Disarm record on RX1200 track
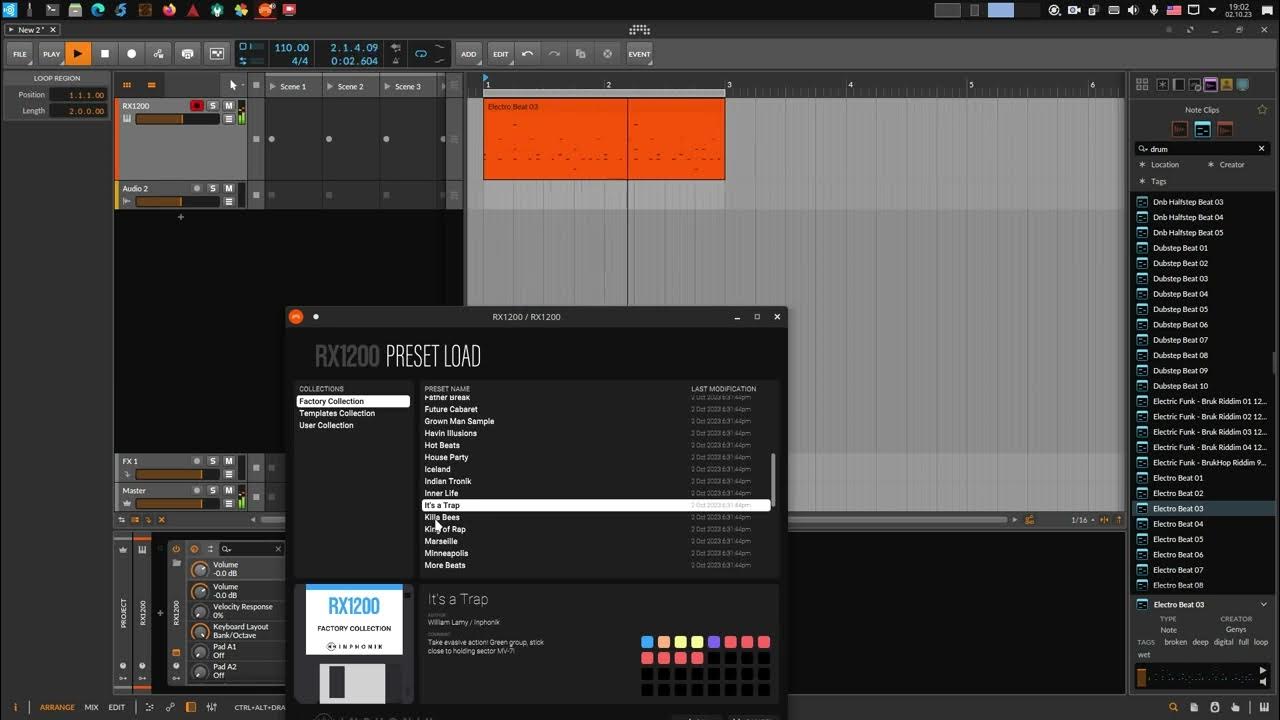The width and height of the screenshot is (1280, 720). point(197,106)
